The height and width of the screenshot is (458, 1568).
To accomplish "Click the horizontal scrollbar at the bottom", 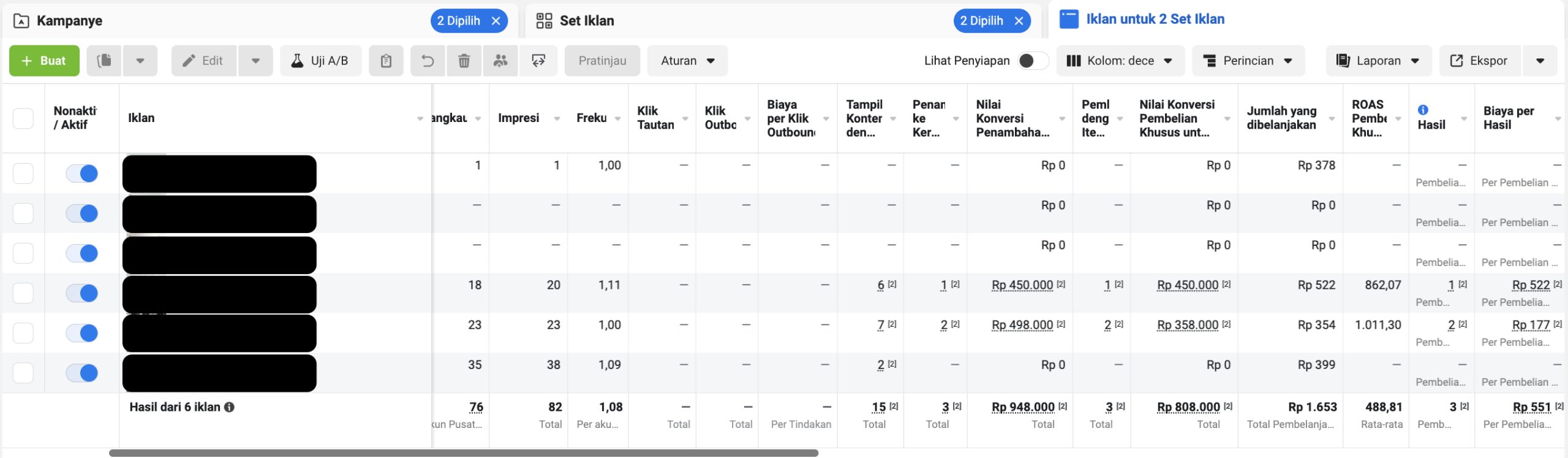I will (x=463, y=453).
